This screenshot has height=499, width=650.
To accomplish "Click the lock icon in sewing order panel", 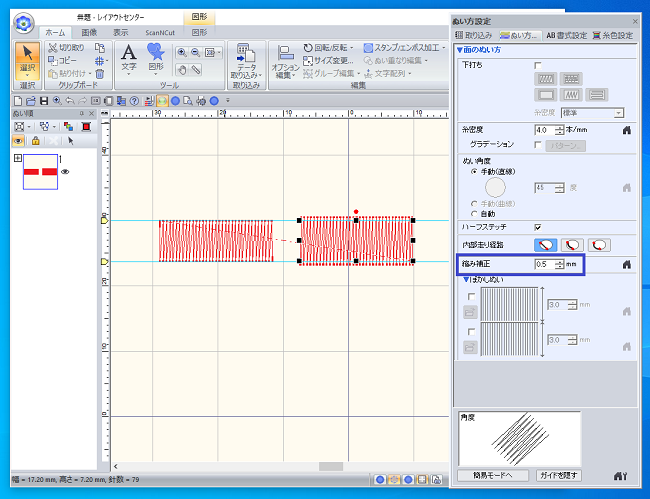I will click(37, 141).
